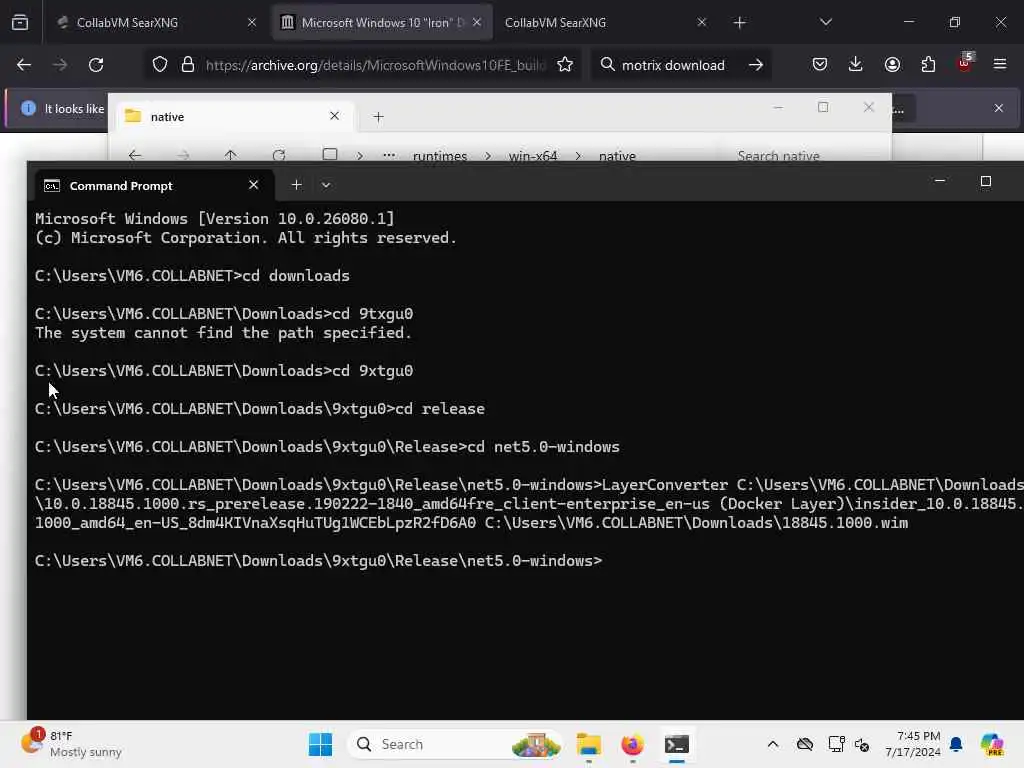The width and height of the screenshot is (1024, 768).
Task: Open OneDrive cloud tray icon
Action: click(x=805, y=744)
